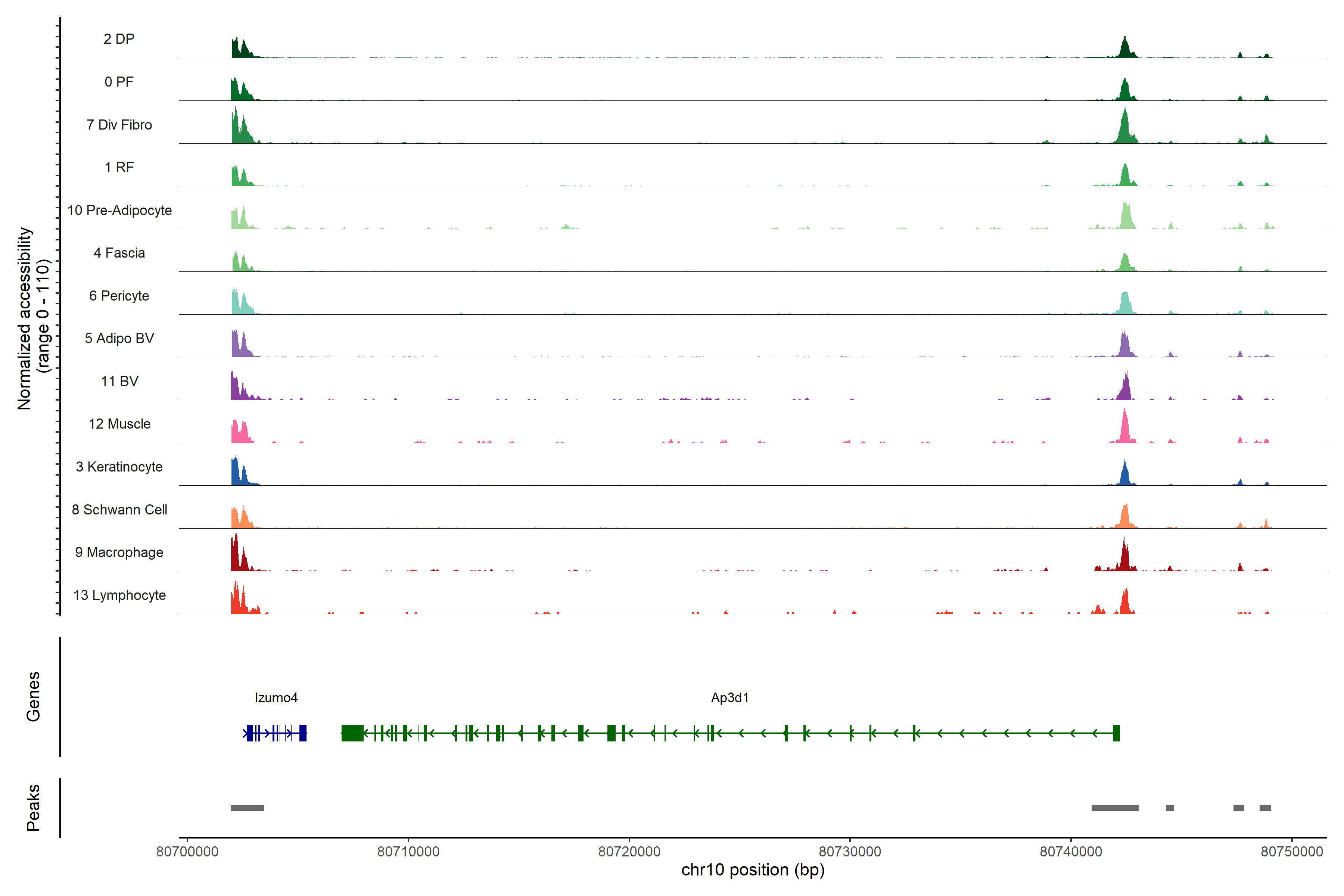
Task: Click the '9 Macrophage' track label
Action: (119, 552)
